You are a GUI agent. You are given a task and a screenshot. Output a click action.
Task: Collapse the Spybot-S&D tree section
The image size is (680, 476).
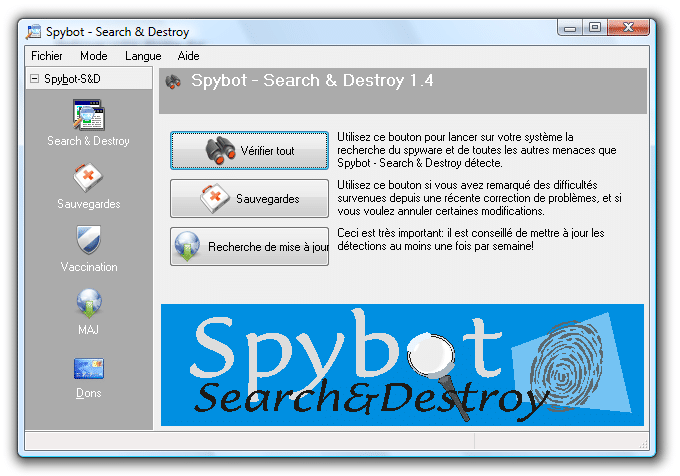tap(34, 78)
